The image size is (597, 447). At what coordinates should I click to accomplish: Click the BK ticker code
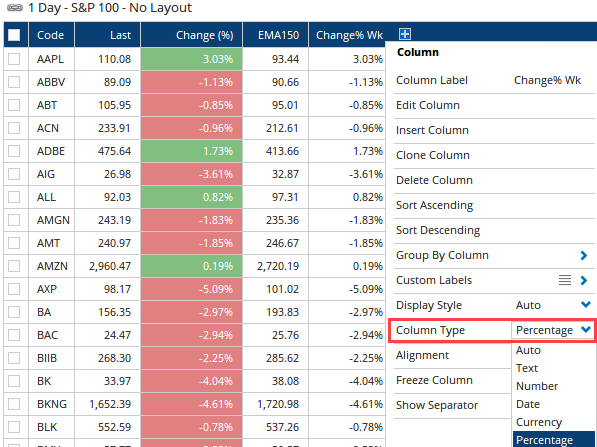point(44,381)
